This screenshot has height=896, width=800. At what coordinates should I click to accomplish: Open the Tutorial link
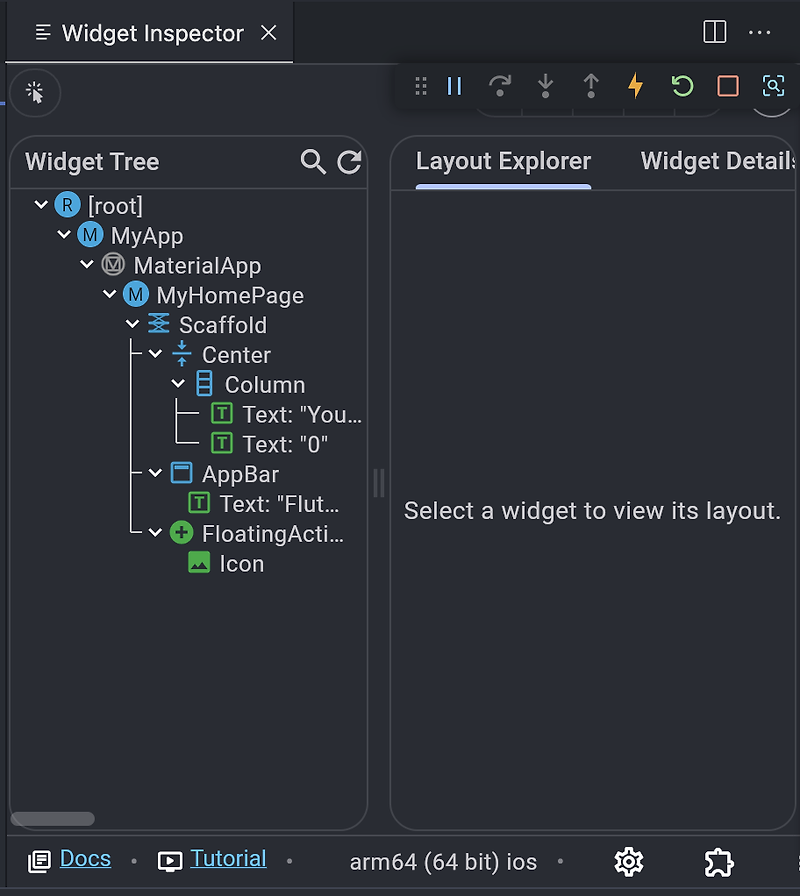pyautogui.click(x=228, y=859)
